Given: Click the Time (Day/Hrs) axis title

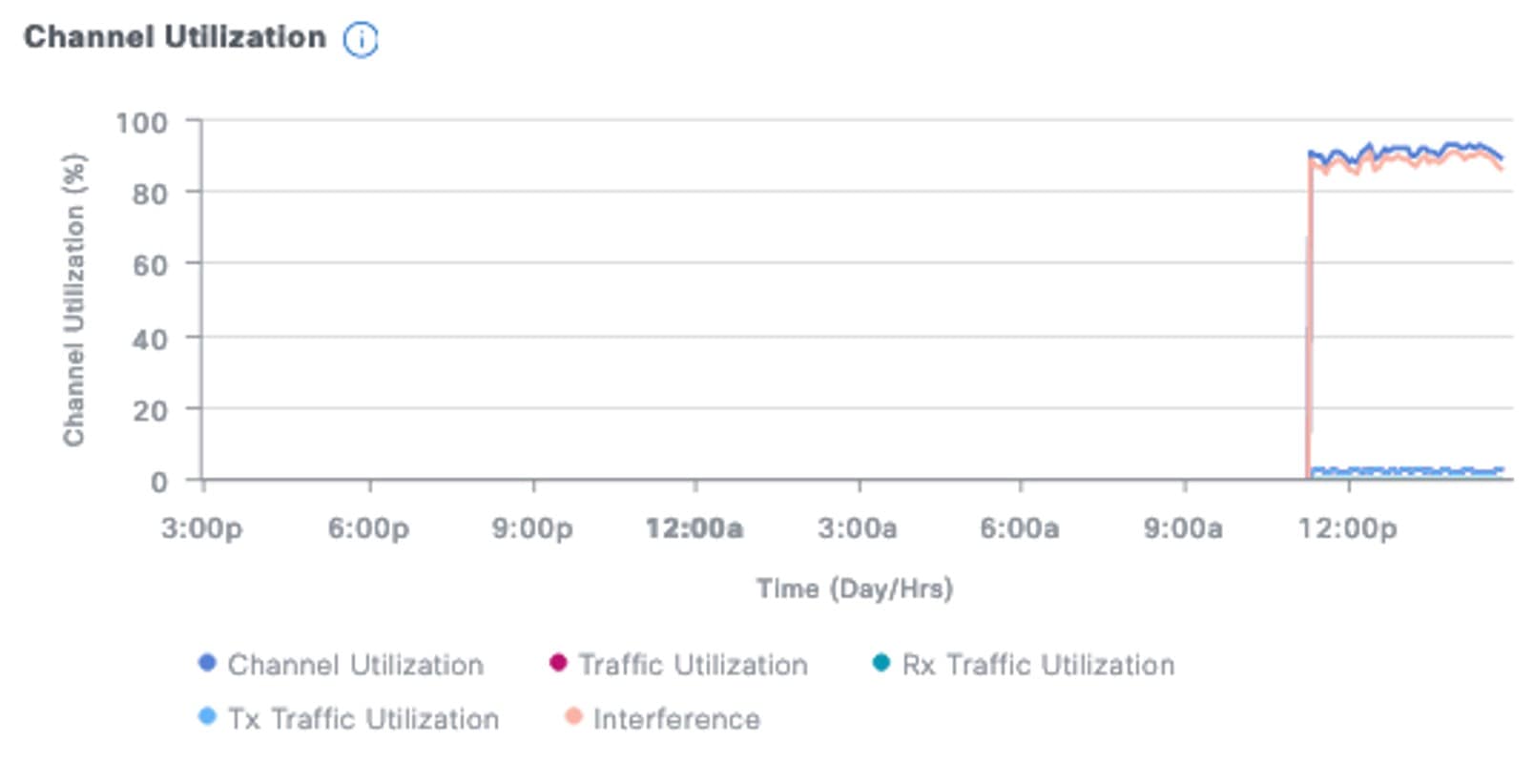Looking at the screenshot, I should (x=855, y=588).
